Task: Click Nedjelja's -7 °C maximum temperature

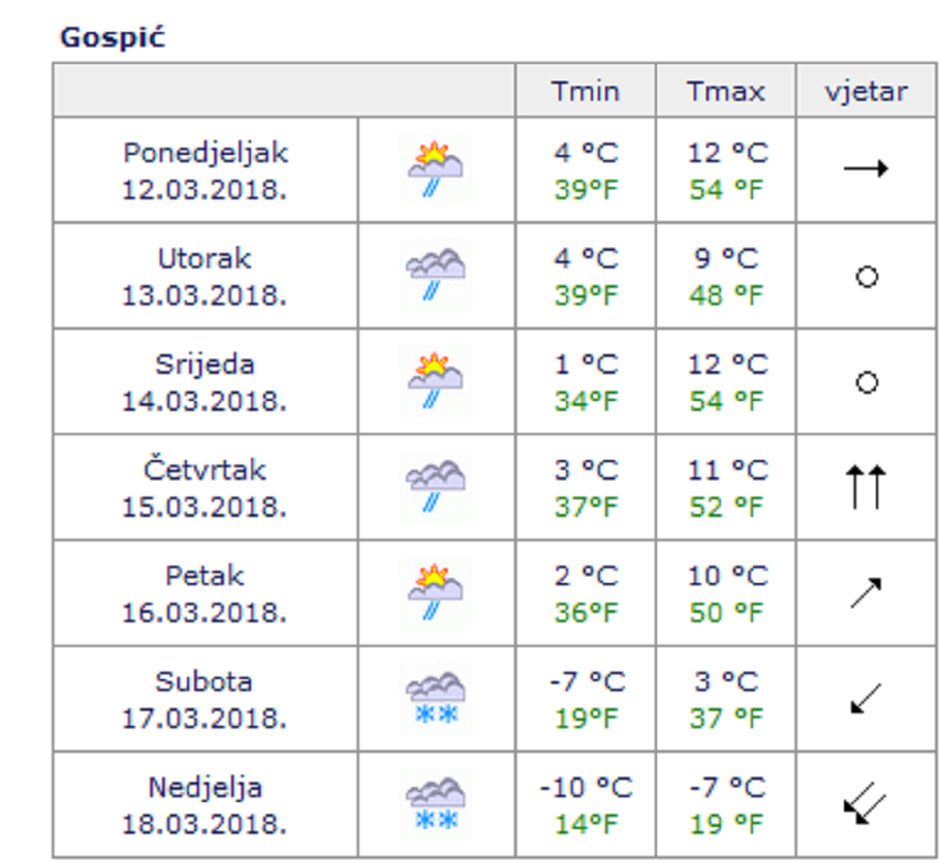Action: click(x=727, y=788)
